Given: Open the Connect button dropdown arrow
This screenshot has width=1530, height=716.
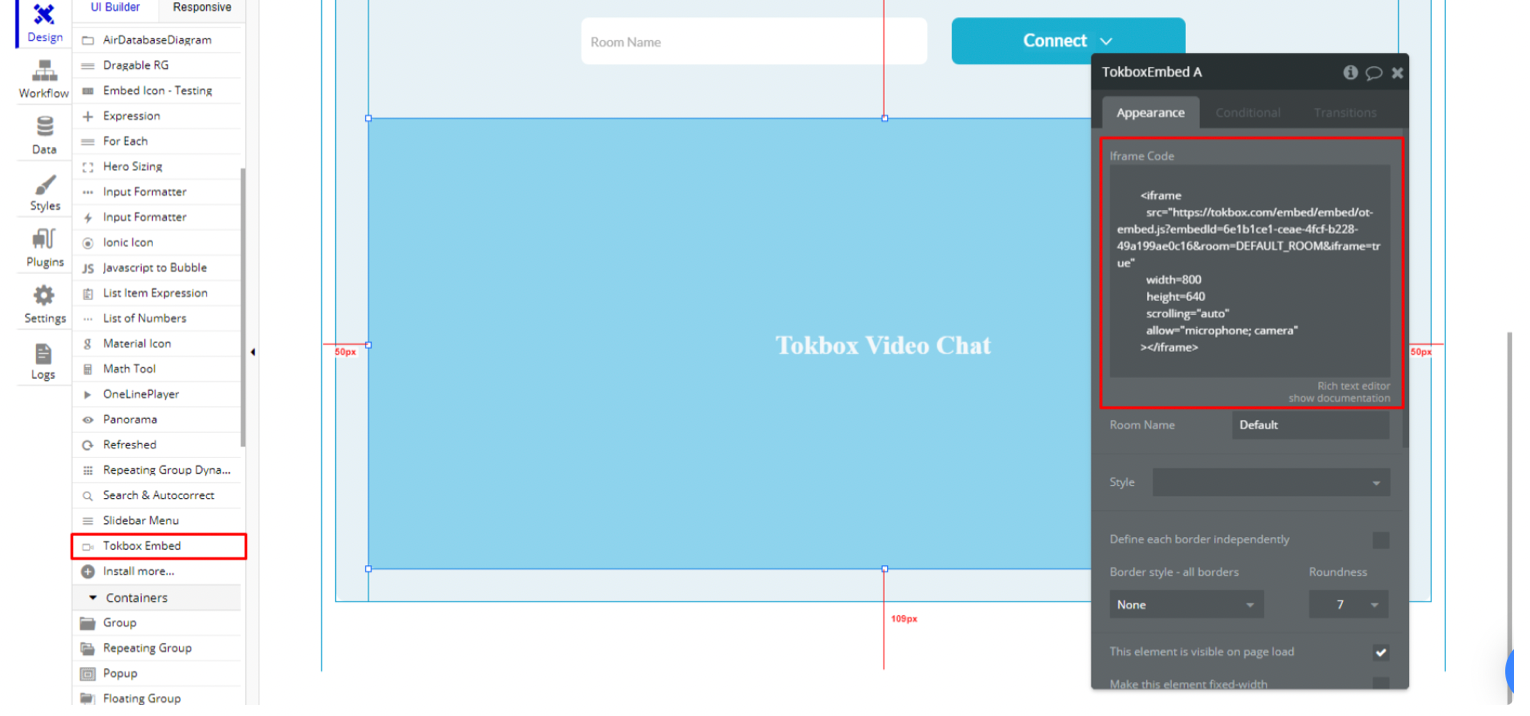Looking at the screenshot, I should pos(1105,42).
